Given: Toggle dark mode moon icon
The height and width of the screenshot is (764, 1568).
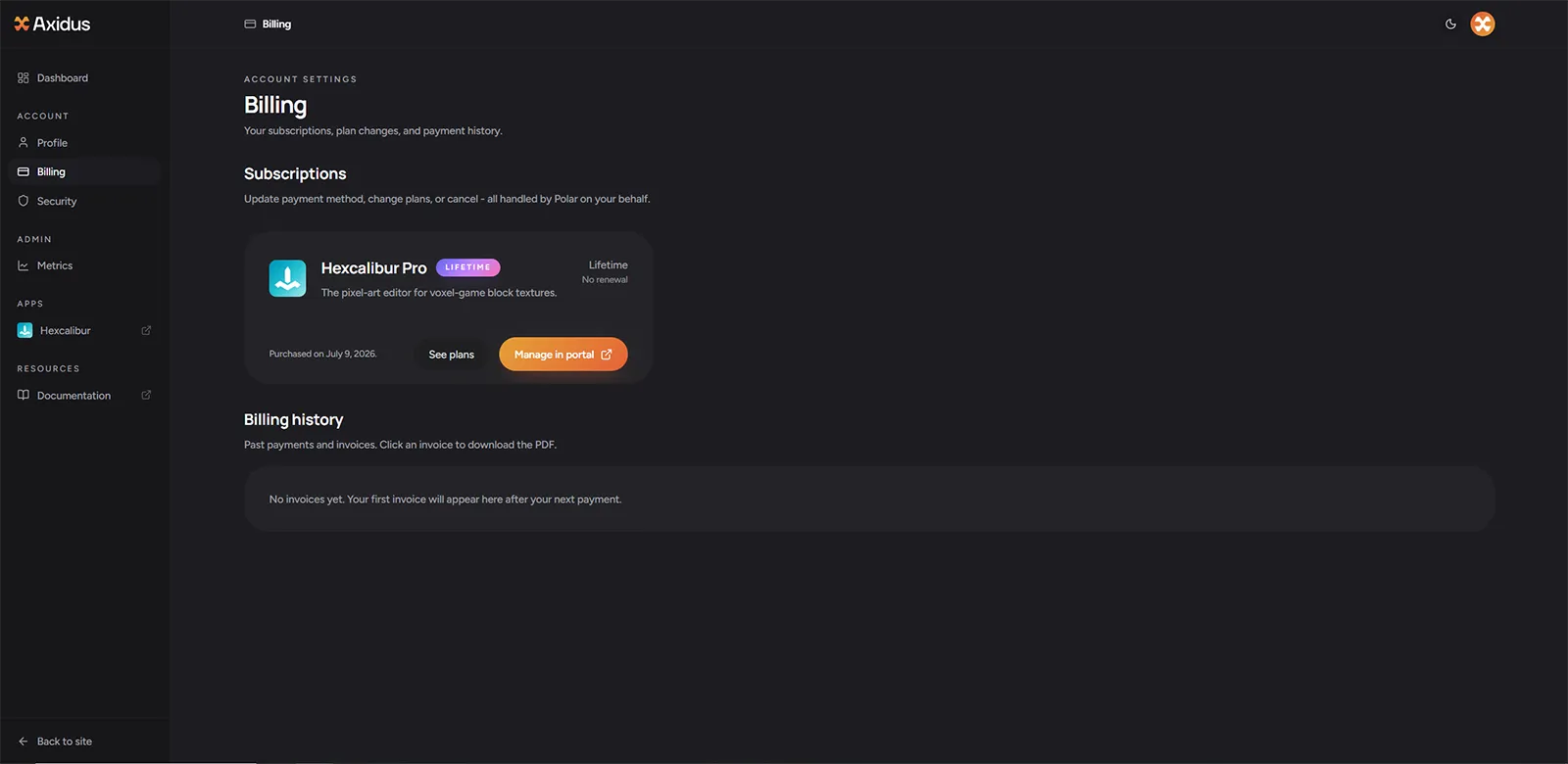Looking at the screenshot, I should pos(1450,24).
